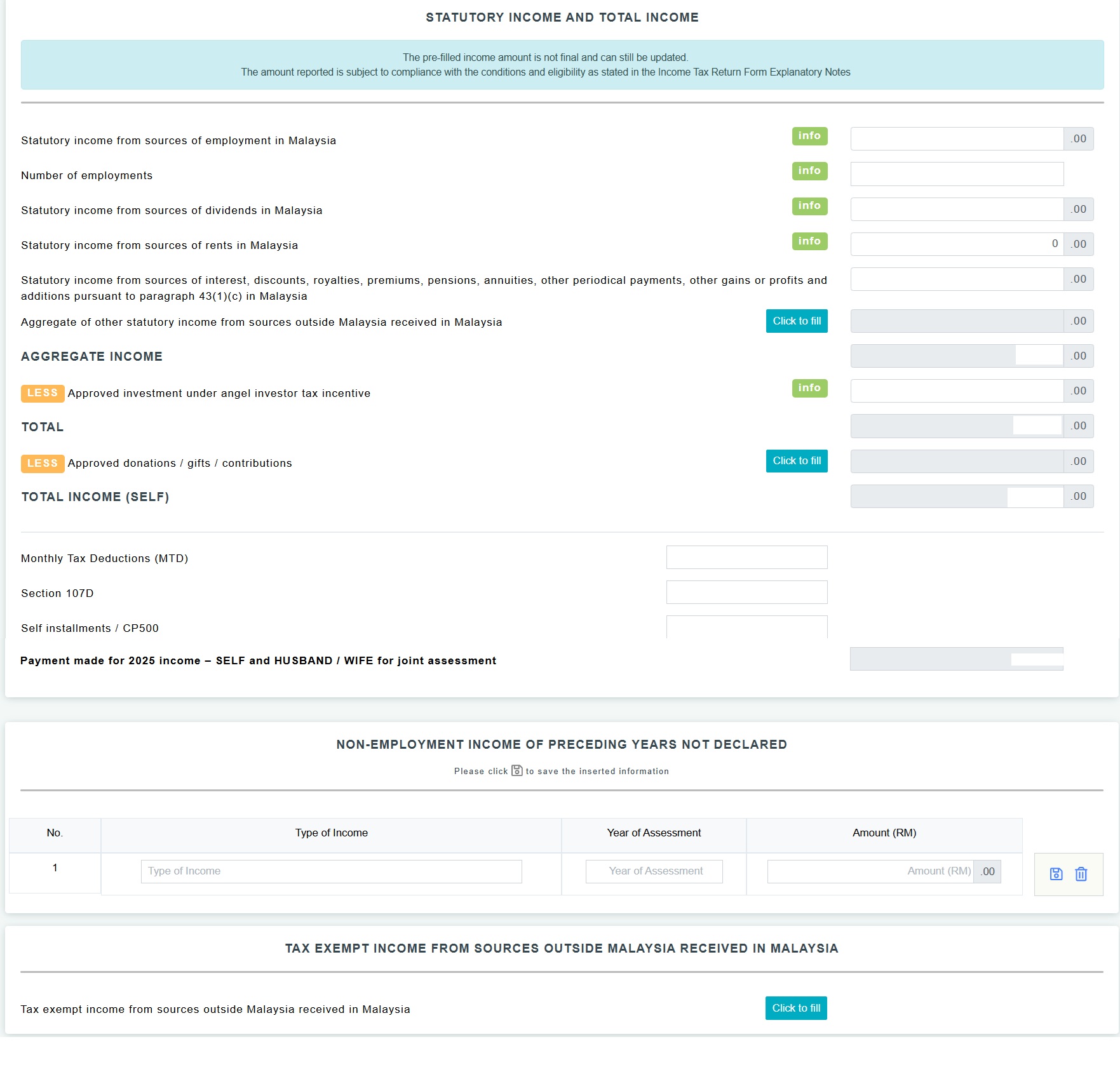This screenshot has height=1065, width=1120.
Task: Focus the interest, discounts, royalties income field
Action: point(957,279)
